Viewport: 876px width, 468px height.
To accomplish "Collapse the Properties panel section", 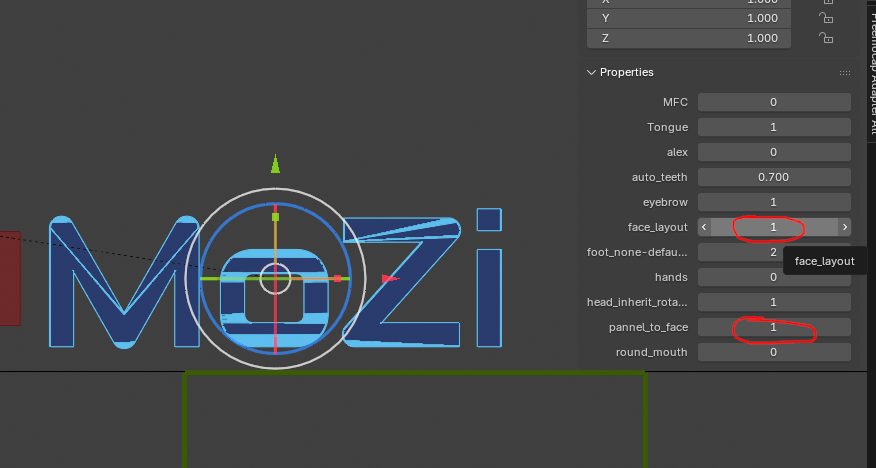I will tap(591, 72).
